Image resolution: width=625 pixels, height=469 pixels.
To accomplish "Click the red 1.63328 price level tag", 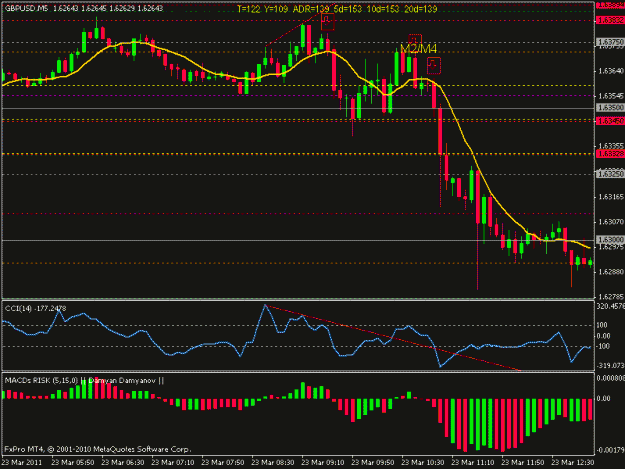I will (x=610, y=154).
